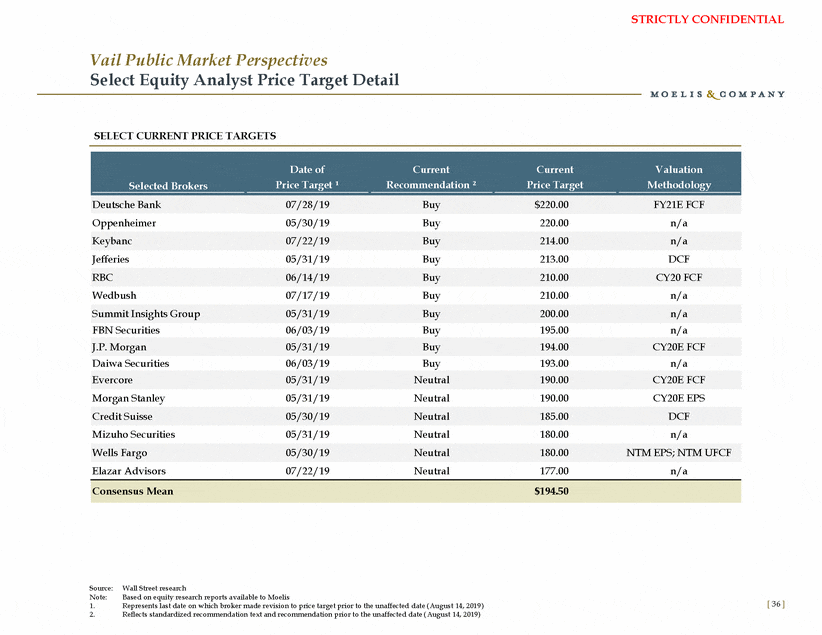Viewport: 822px width, 635px height.
Task: Click the footnote about equity research reports
Action: click(206, 597)
